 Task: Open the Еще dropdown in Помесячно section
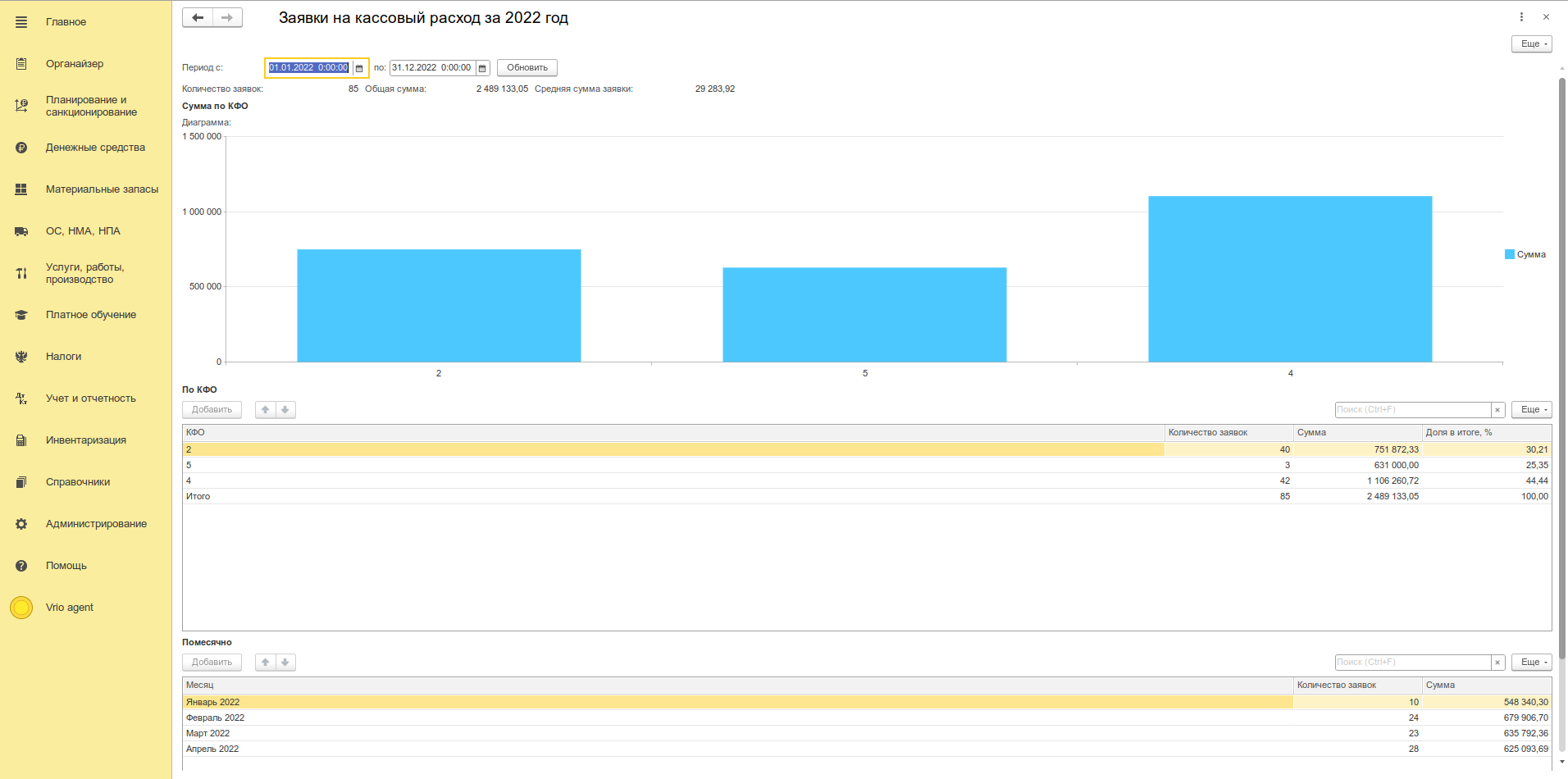coord(1532,663)
